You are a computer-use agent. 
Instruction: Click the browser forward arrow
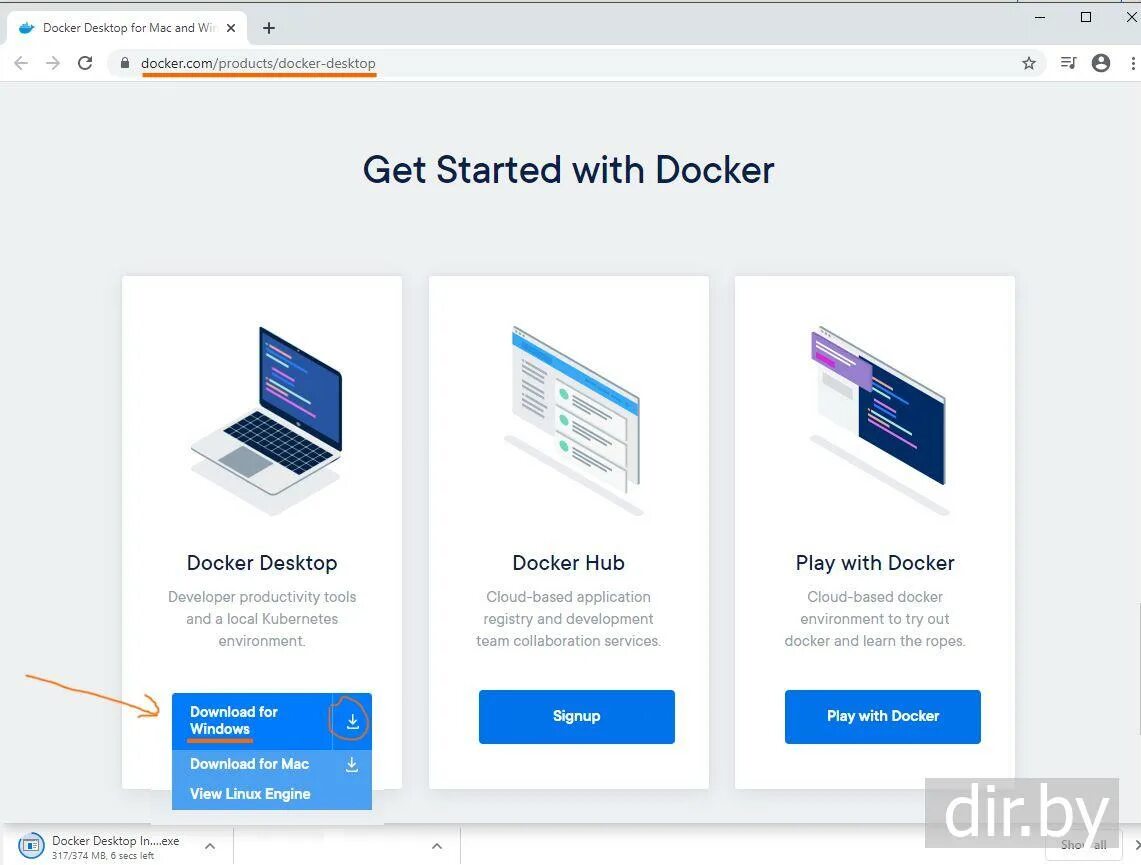(x=52, y=63)
